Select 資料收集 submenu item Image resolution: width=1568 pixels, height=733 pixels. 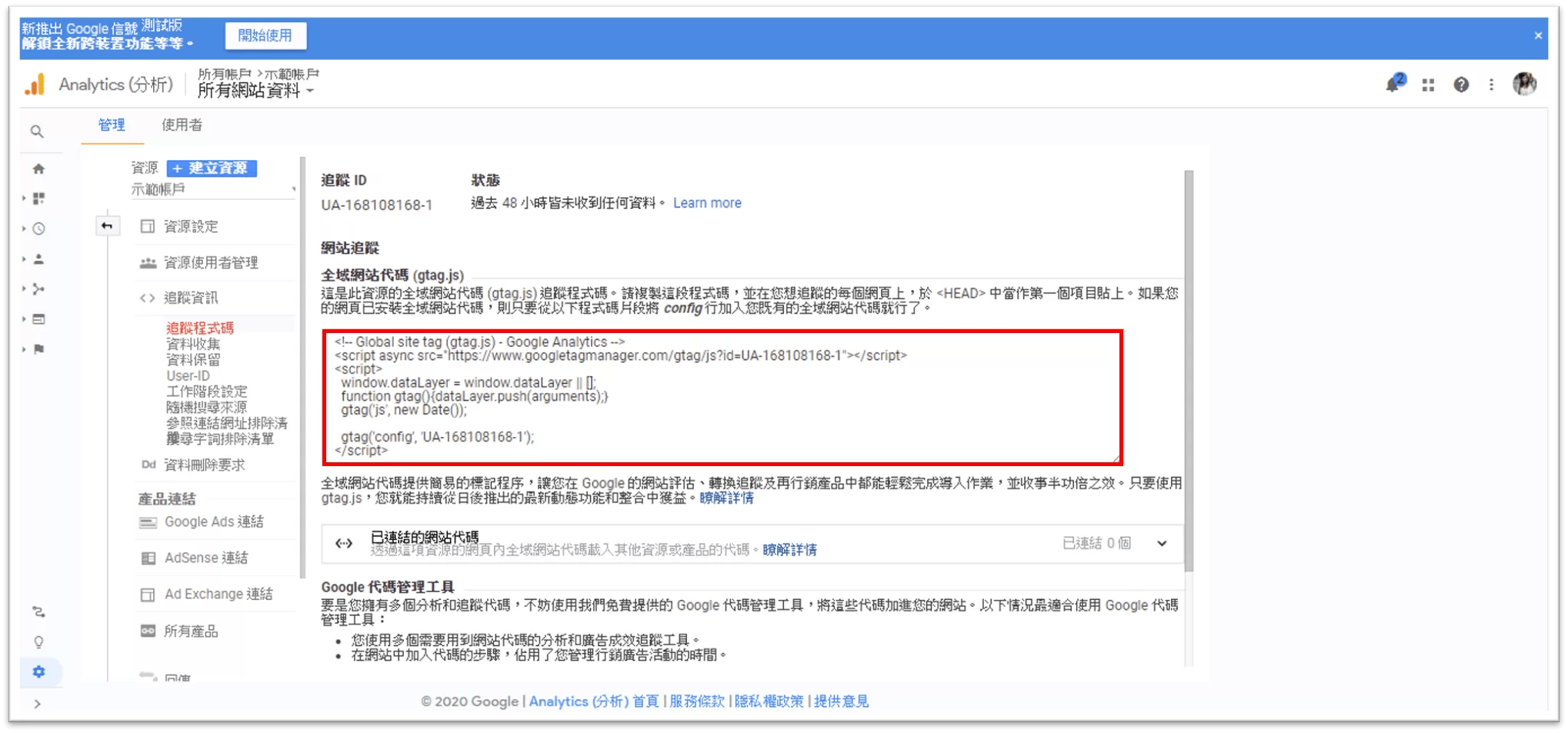[x=193, y=344]
